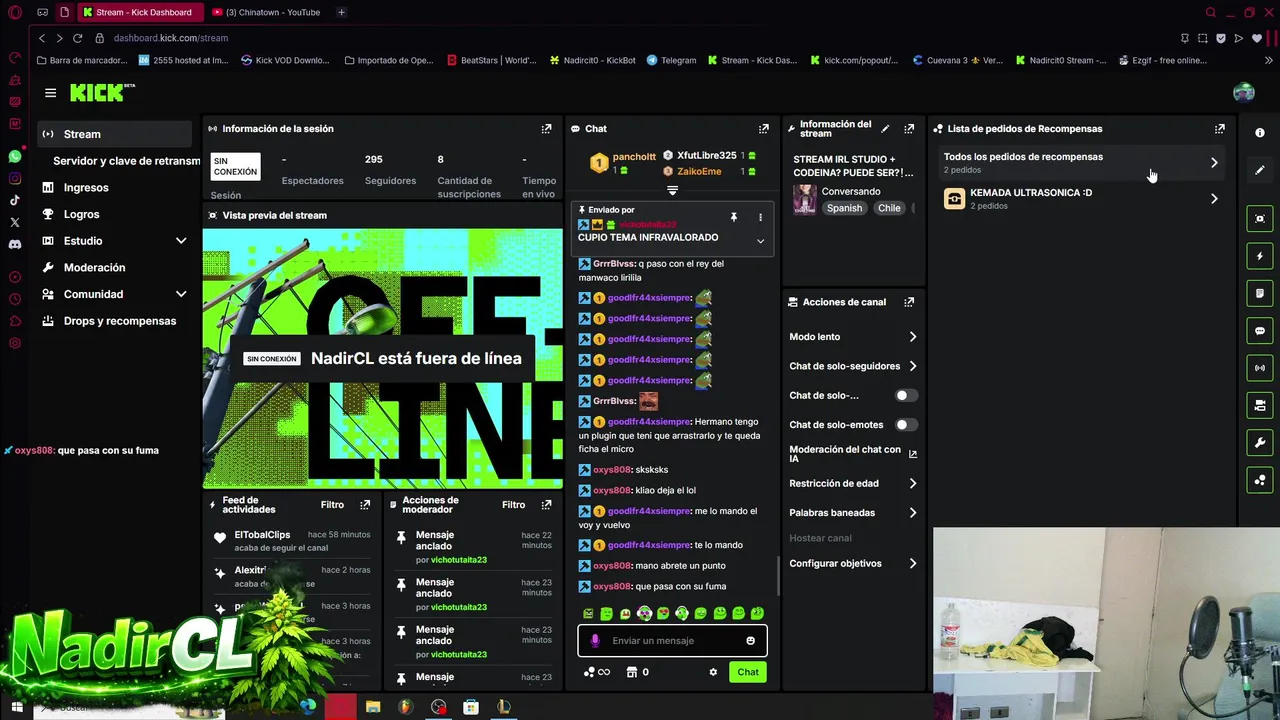
Task: Reload the page with the refresh icon
Action: tap(77, 38)
